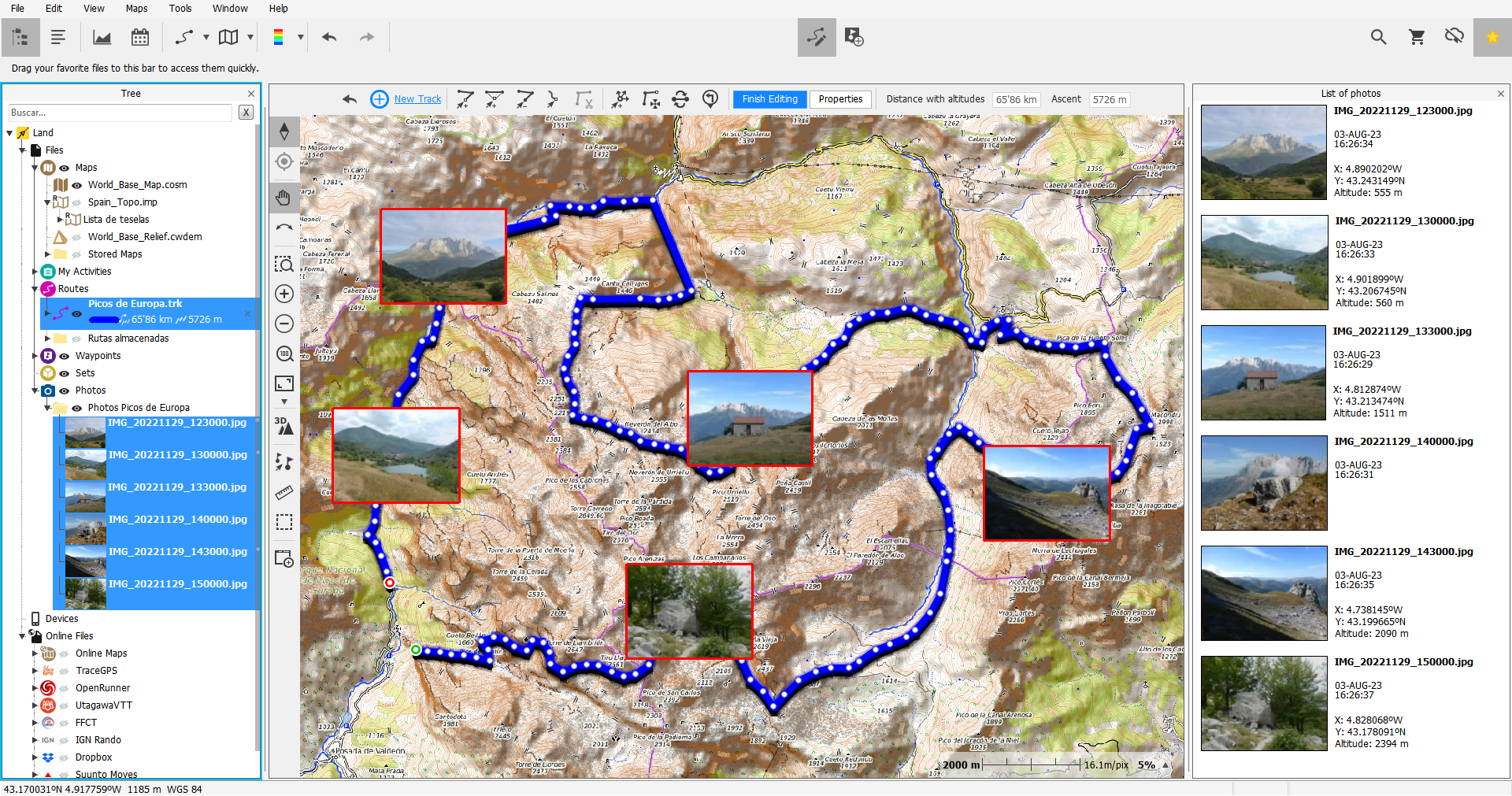This screenshot has width=1512, height=796.
Task: Open the calendar icon in the toolbar
Action: pyautogui.click(x=140, y=37)
